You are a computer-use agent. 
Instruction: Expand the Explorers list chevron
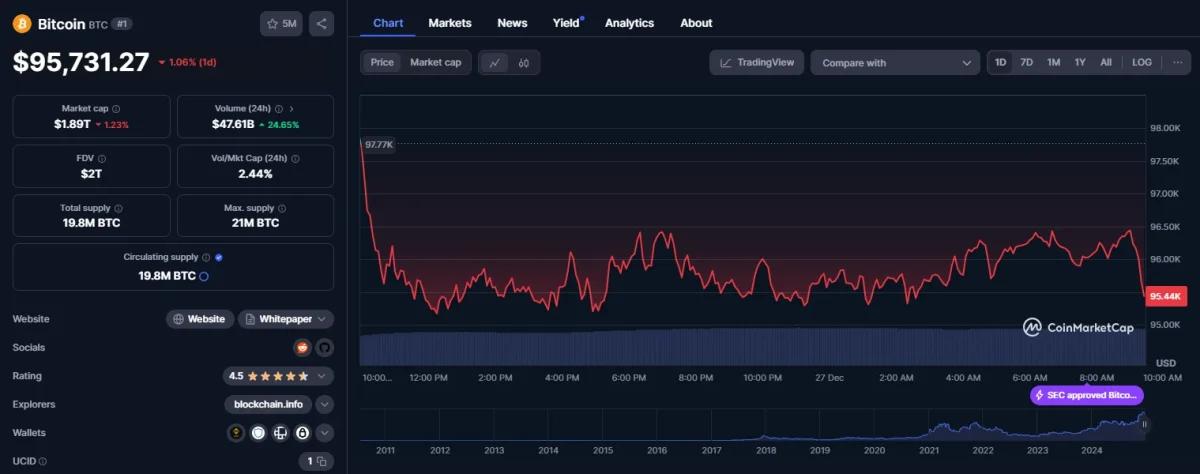(x=325, y=404)
